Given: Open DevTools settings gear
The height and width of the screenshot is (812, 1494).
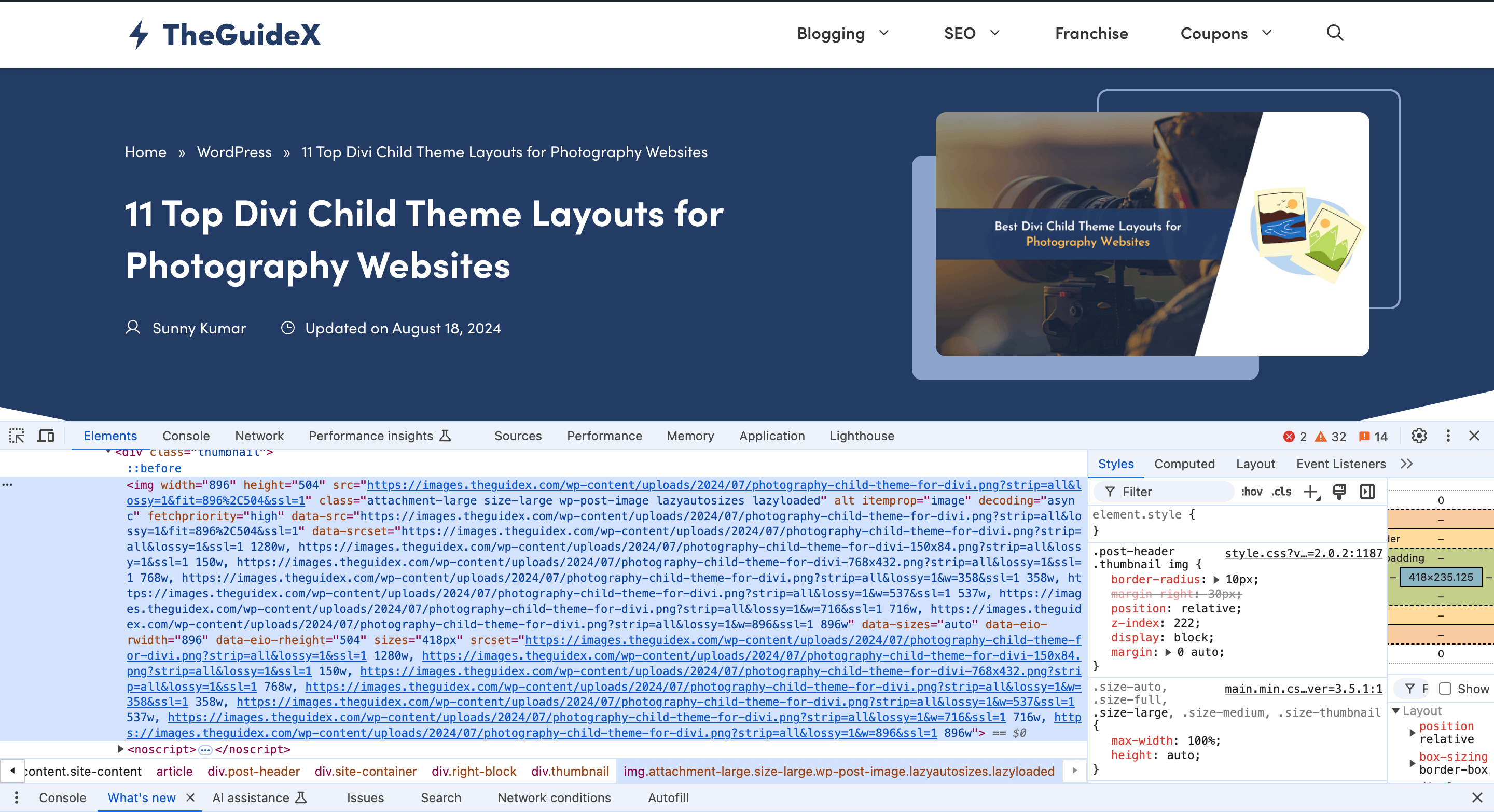Looking at the screenshot, I should pyautogui.click(x=1419, y=436).
